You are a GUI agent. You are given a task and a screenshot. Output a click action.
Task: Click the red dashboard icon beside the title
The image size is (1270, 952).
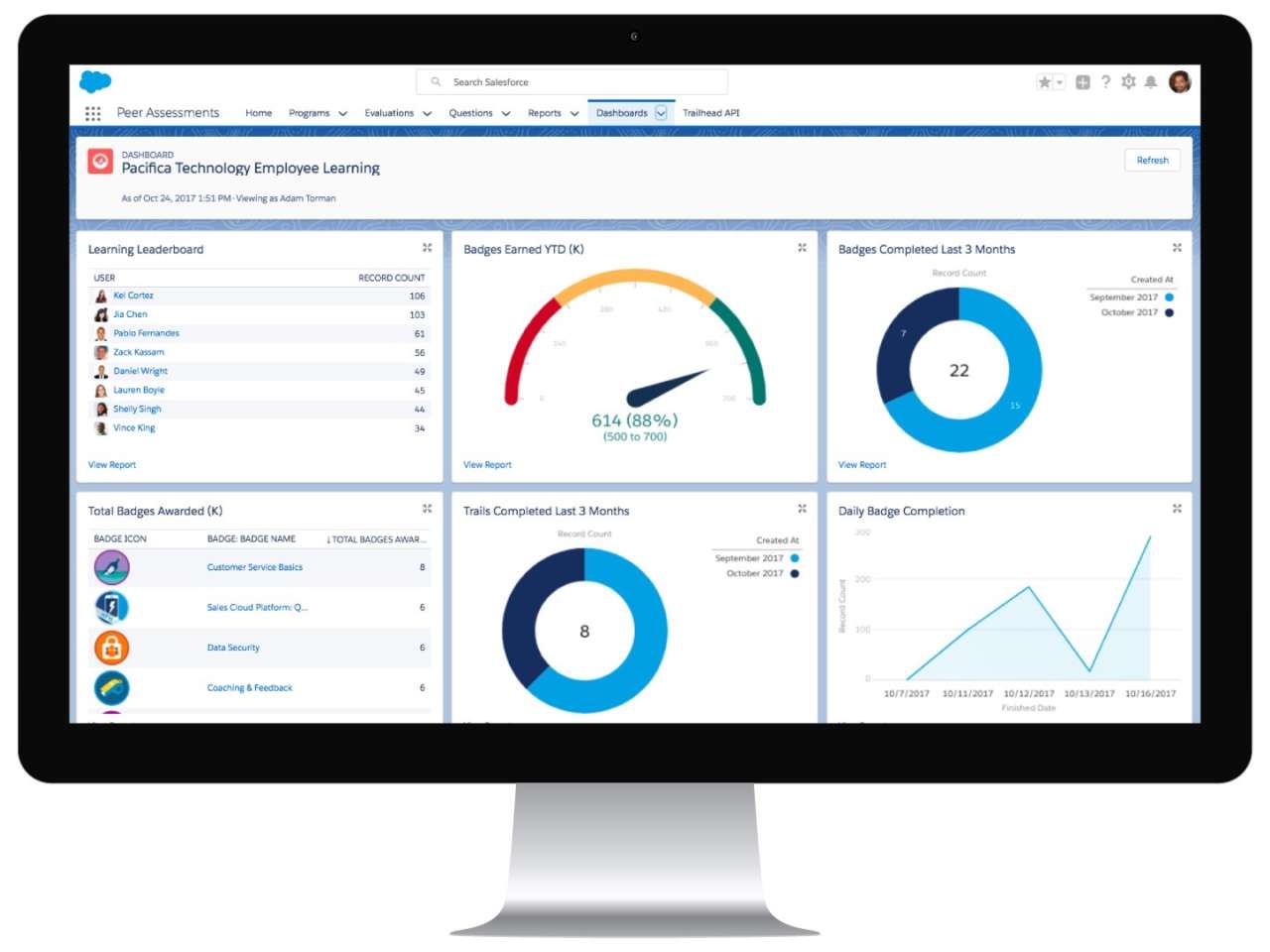coord(100,161)
